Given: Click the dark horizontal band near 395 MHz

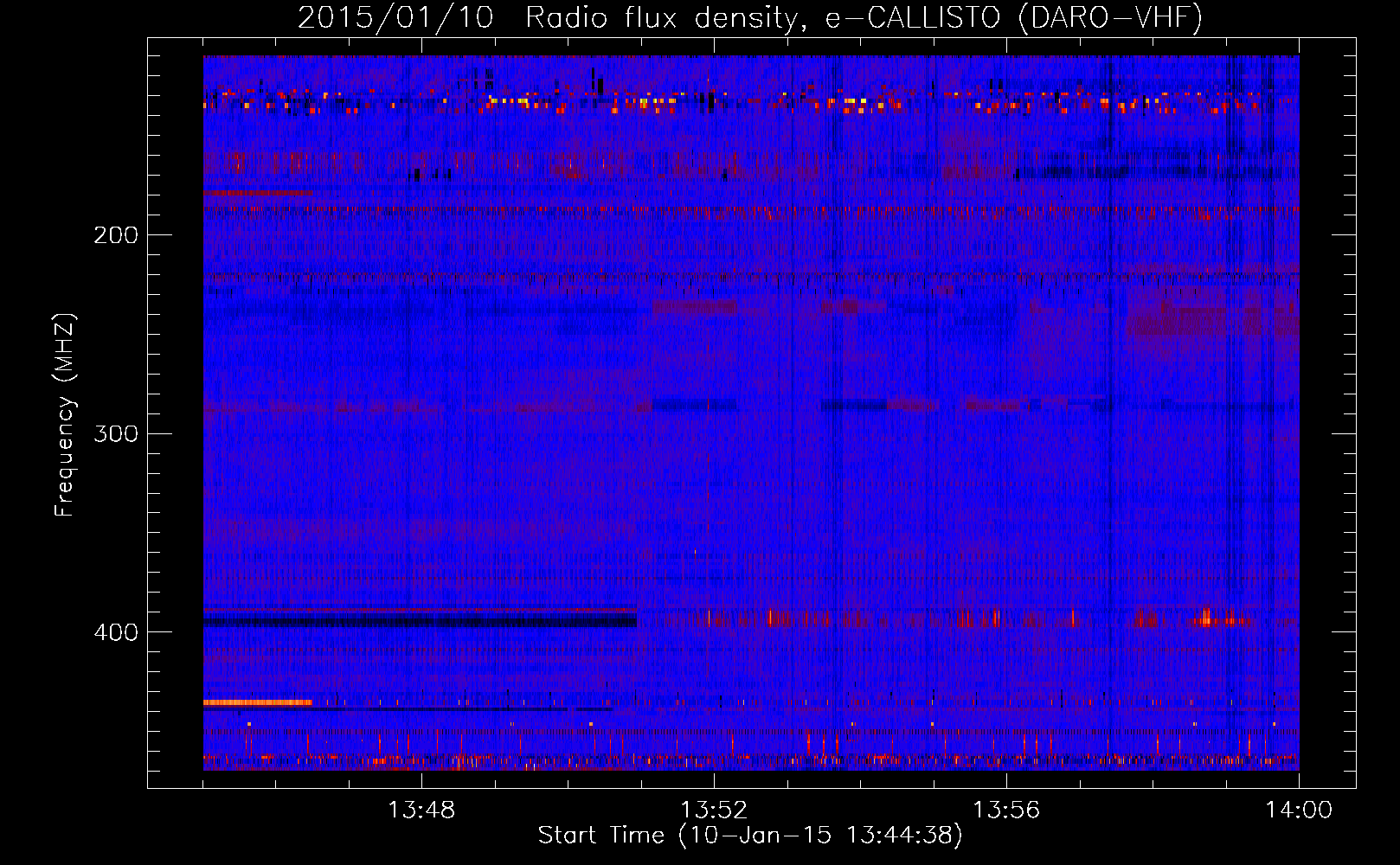Looking at the screenshot, I should [420, 621].
